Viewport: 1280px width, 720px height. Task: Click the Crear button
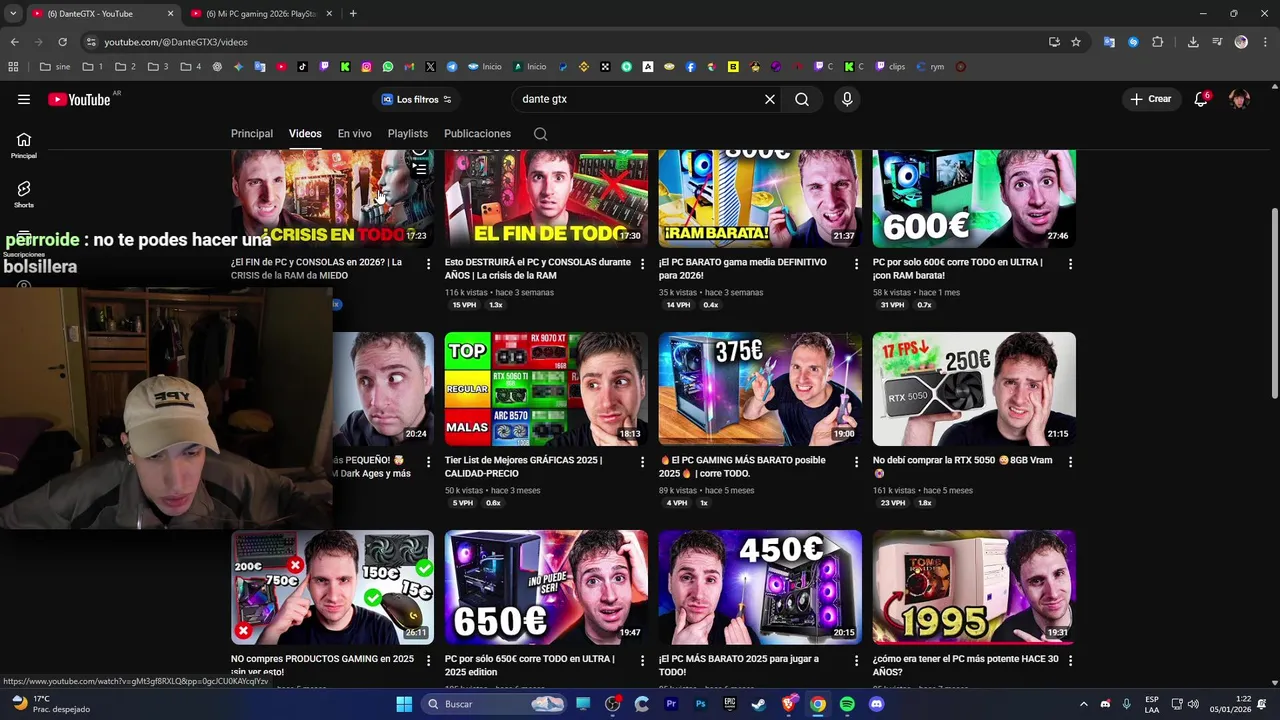pyautogui.click(x=1150, y=99)
